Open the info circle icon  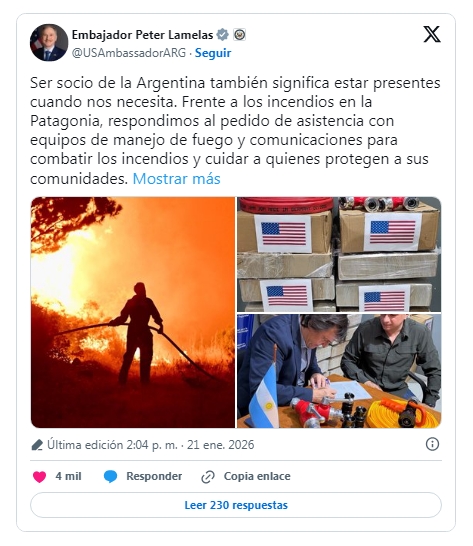tap(432, 444)
